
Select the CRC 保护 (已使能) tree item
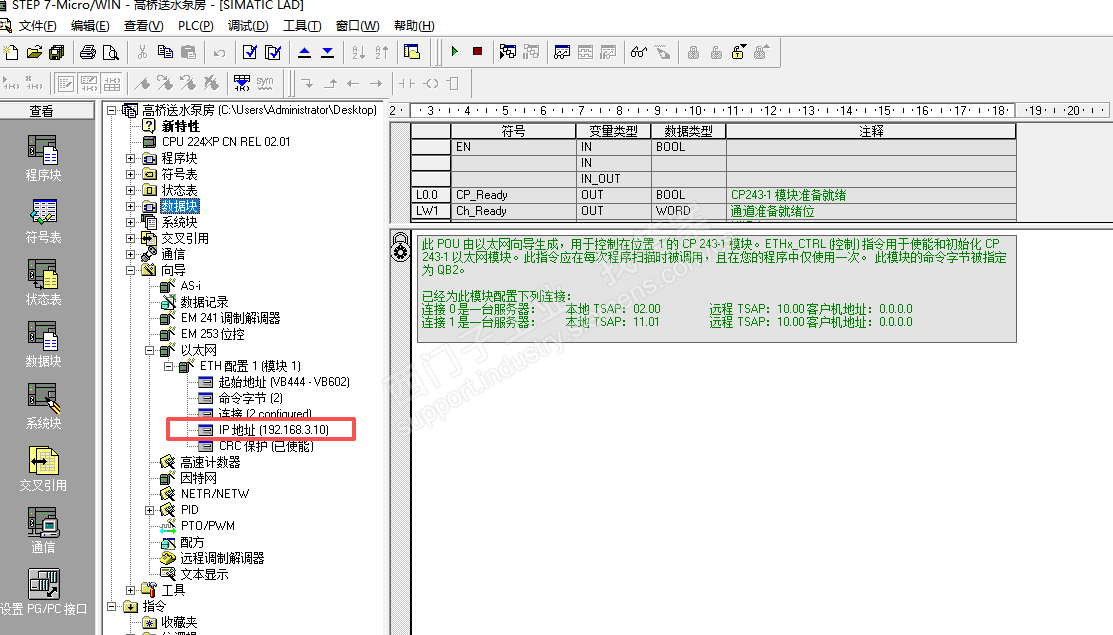click(x=266, y=446)
